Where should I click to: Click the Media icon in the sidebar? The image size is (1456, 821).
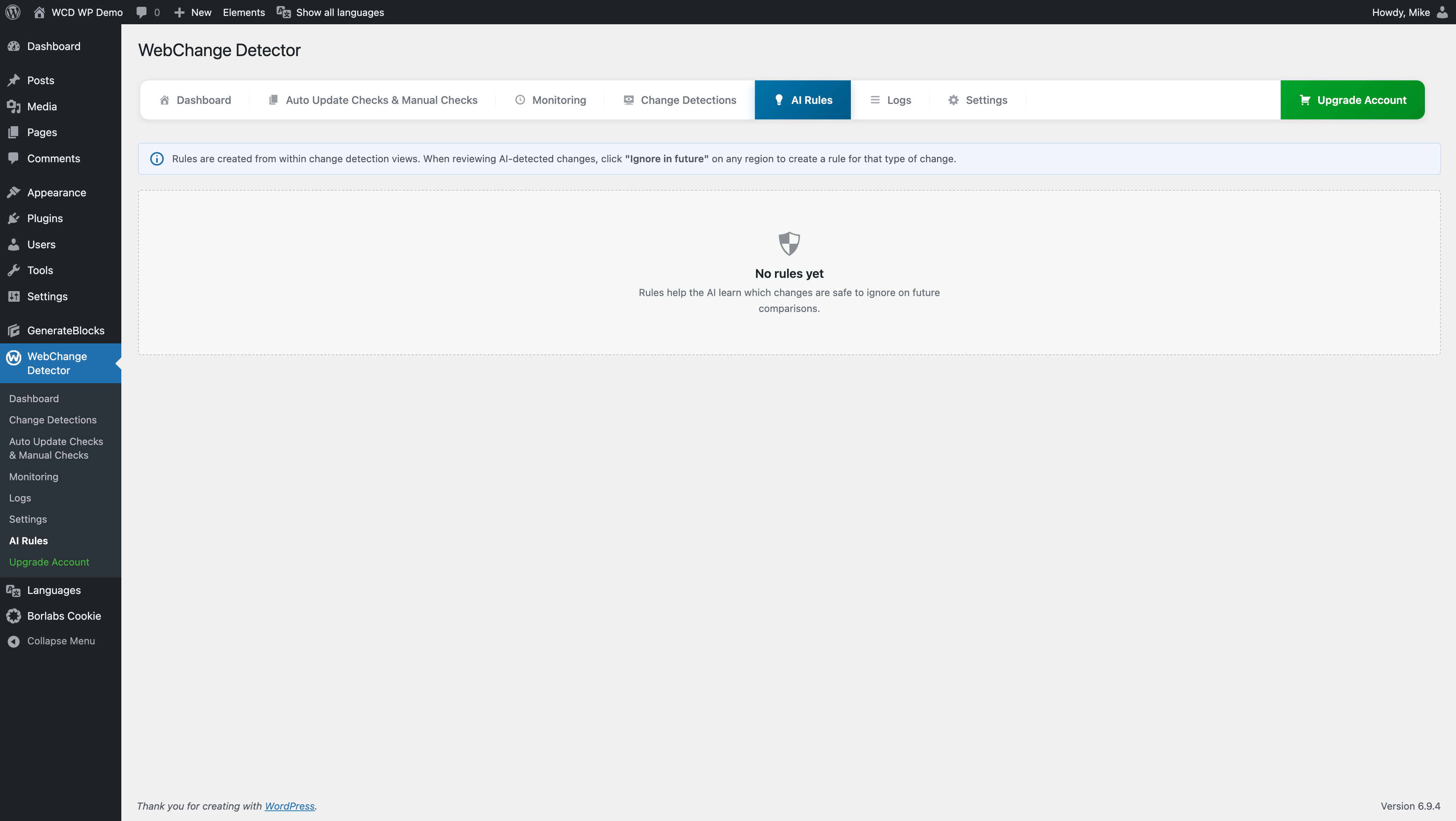(14, 106)
